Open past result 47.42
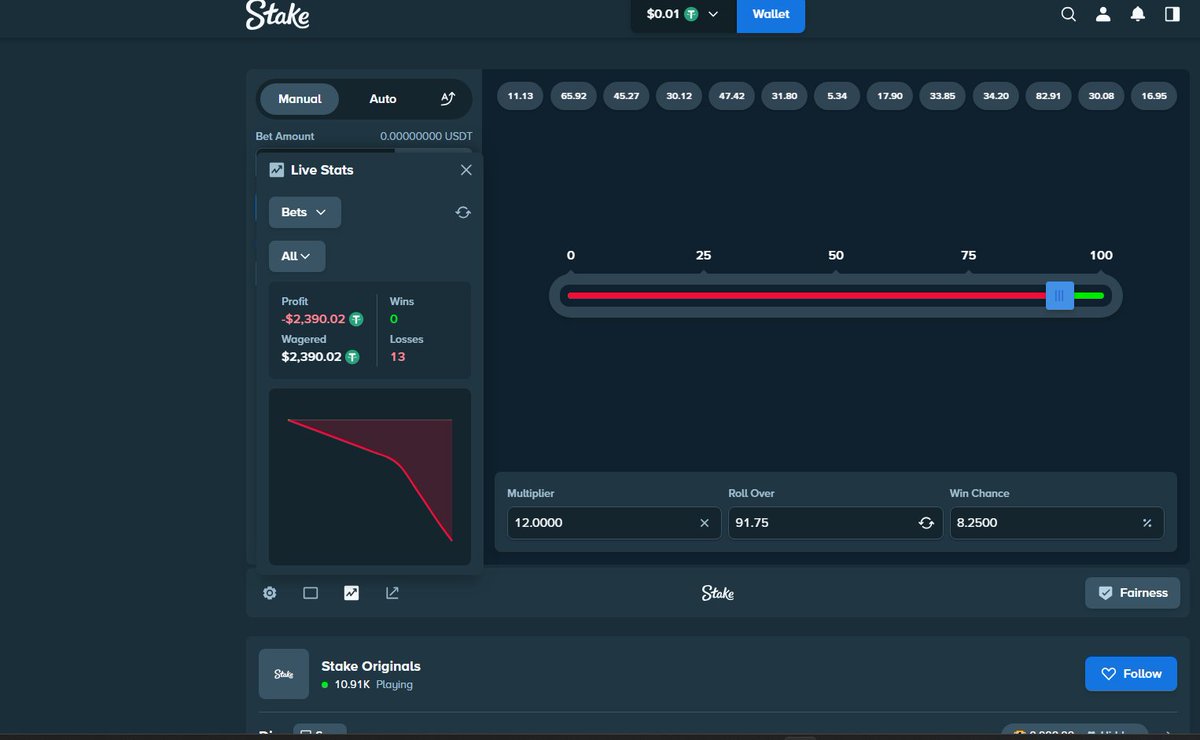The height and width of the screenshot is (740, 1200). tap(731, 96)
